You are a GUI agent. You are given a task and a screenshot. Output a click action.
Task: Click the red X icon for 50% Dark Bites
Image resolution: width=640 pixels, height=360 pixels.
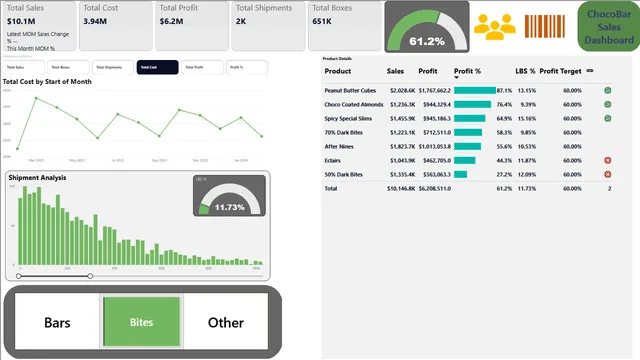607,174
